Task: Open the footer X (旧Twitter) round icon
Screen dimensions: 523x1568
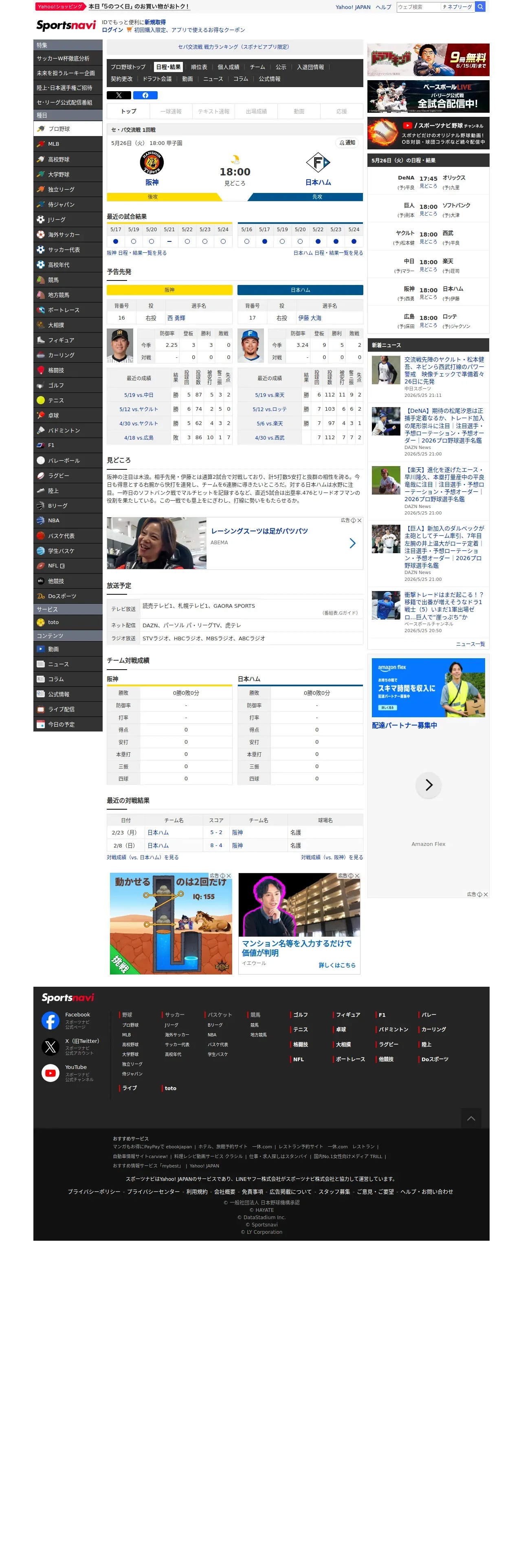Action: coord(51,1047)
